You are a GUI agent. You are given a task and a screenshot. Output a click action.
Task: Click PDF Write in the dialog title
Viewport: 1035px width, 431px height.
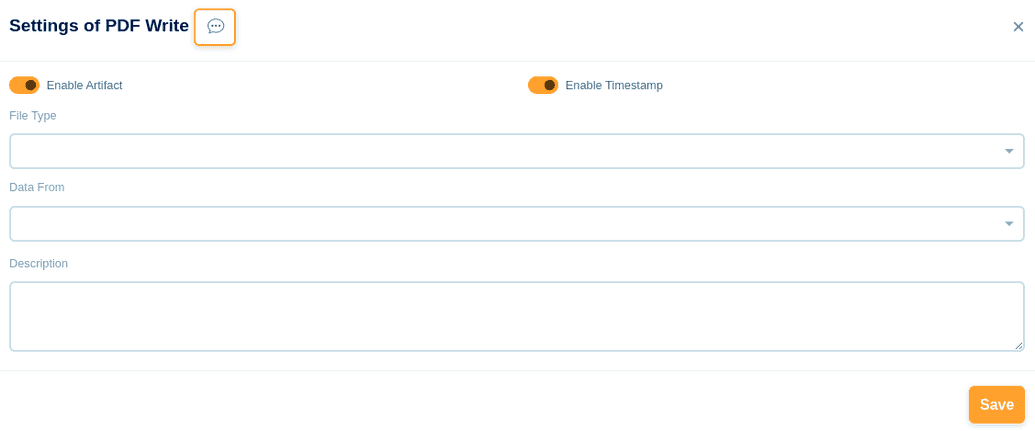[146, 26]
